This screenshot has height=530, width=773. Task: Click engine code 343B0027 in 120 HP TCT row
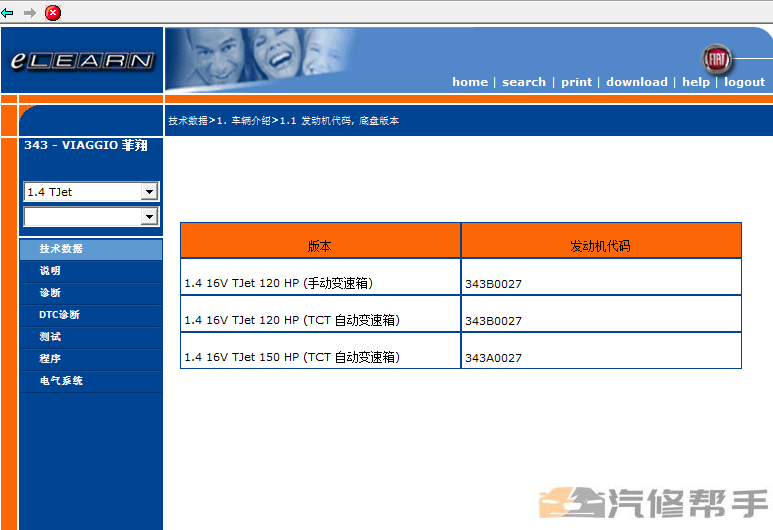coord(601,314)
